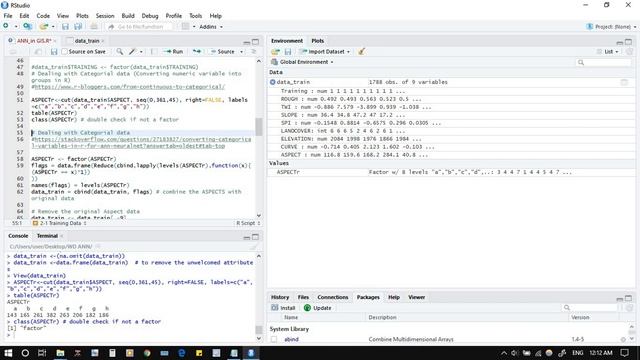
Task: Switch to the data_train tab
Action: 87,41
